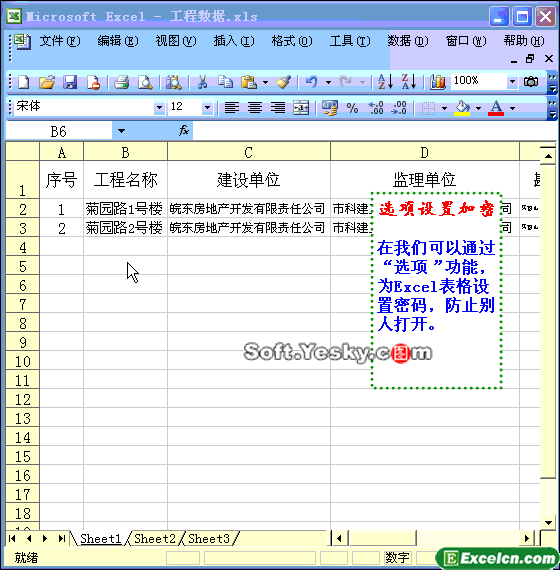The height and width of the screenshot is (570, 560).
Task: Apply yellow fill color
Action: 462,108
